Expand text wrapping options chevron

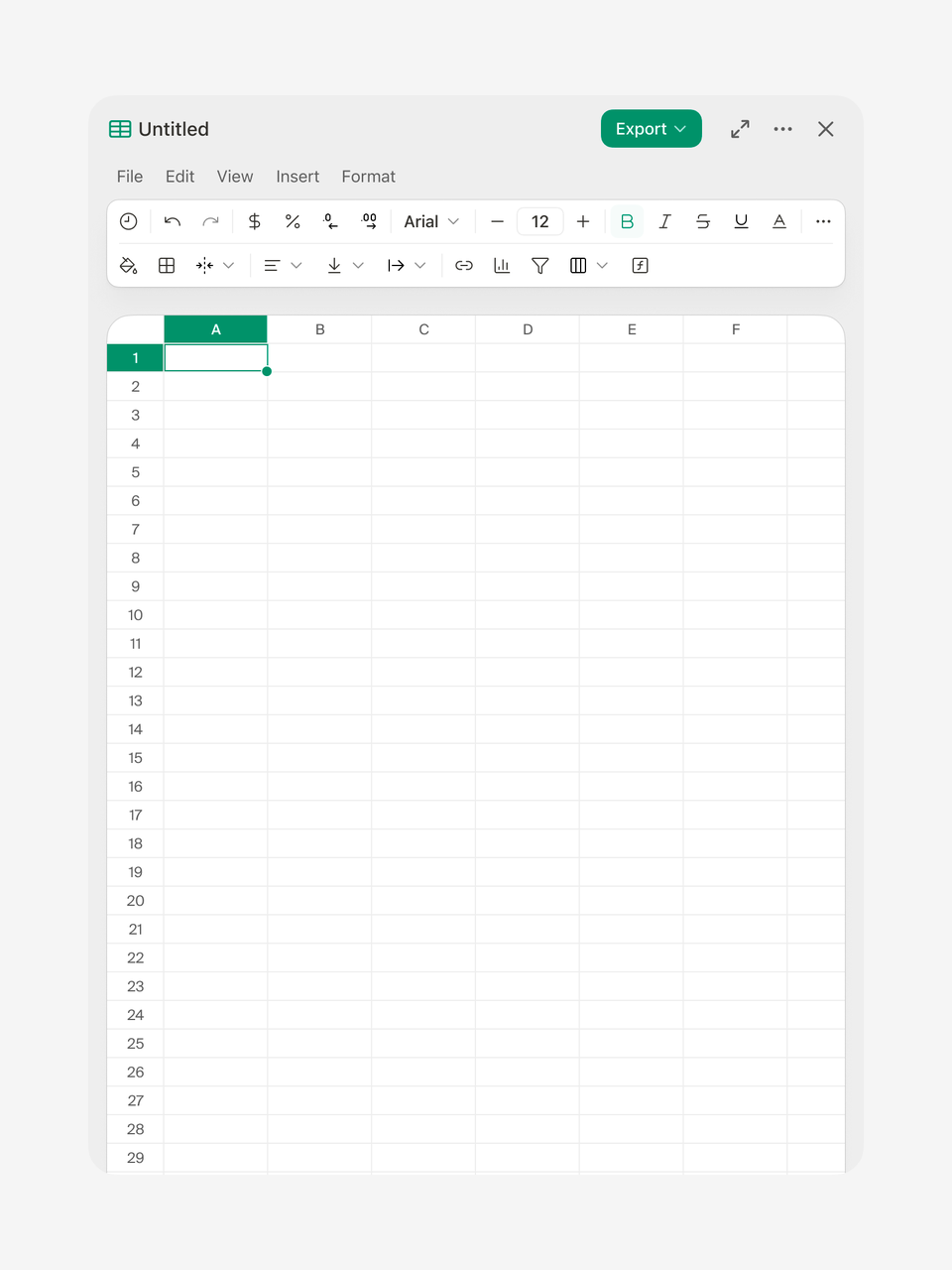click(x=420, y=265)
